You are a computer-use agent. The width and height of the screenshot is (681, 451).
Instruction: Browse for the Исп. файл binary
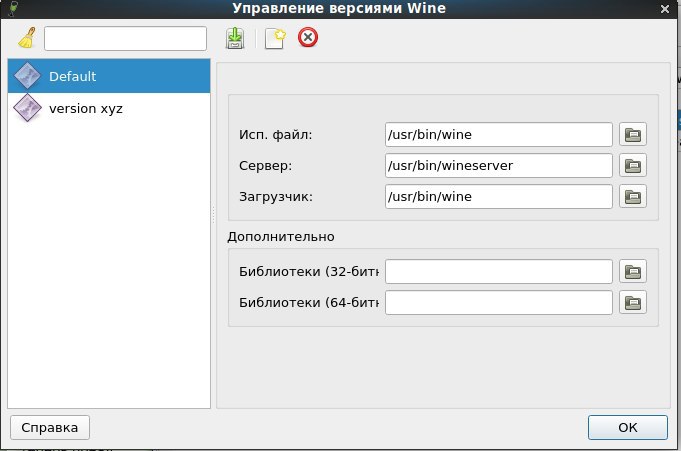point(633,135)
